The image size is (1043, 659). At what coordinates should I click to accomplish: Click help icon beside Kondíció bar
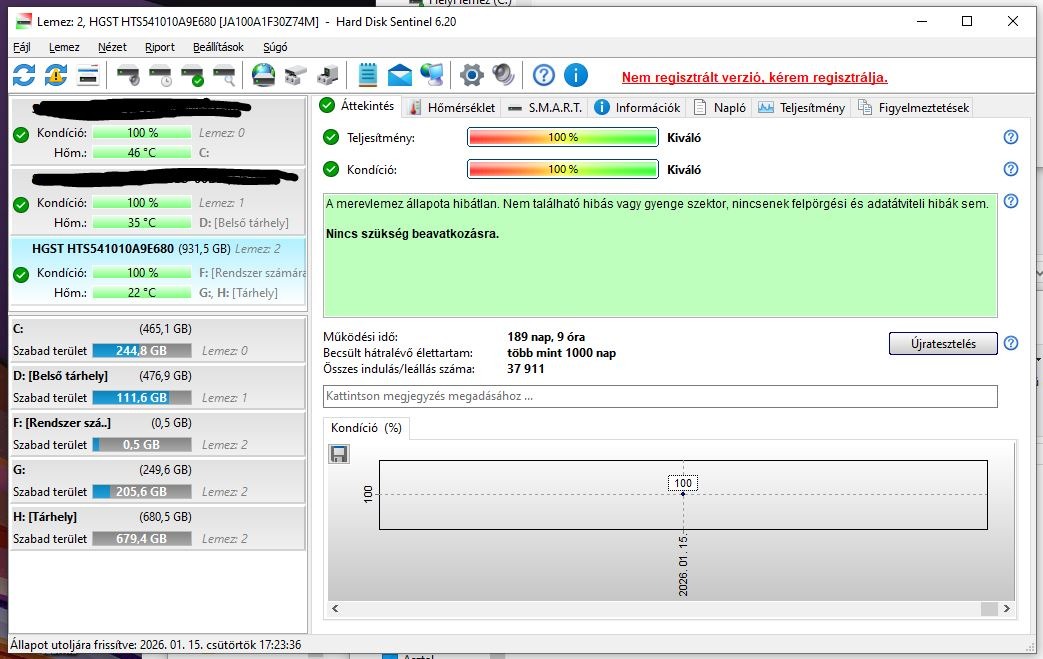[x=1010, y=169]
